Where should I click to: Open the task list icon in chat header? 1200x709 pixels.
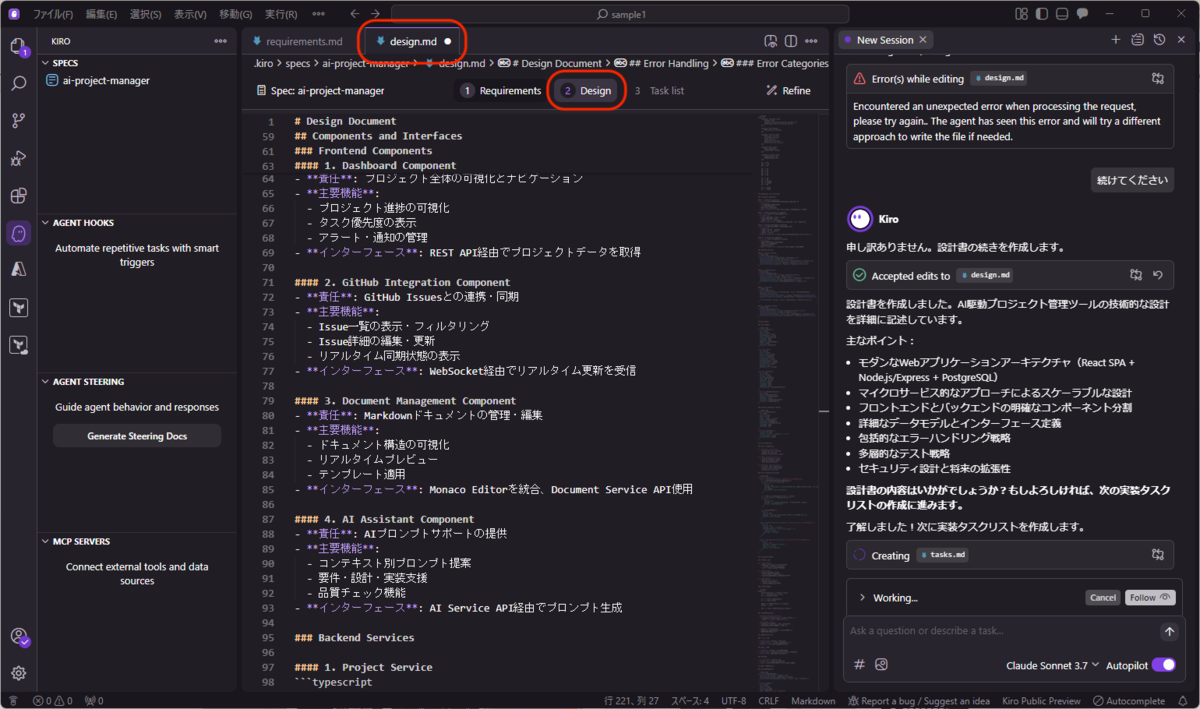pos(1137,40)
